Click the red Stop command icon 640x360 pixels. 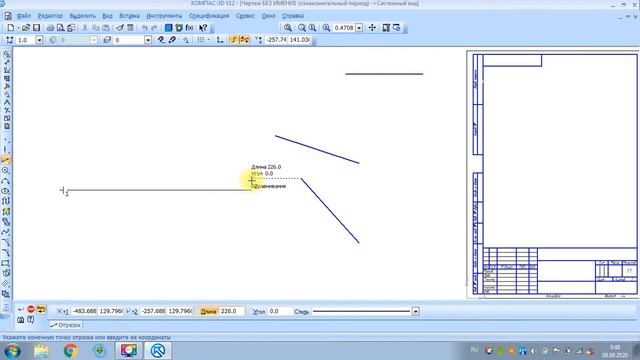(31, 309)
